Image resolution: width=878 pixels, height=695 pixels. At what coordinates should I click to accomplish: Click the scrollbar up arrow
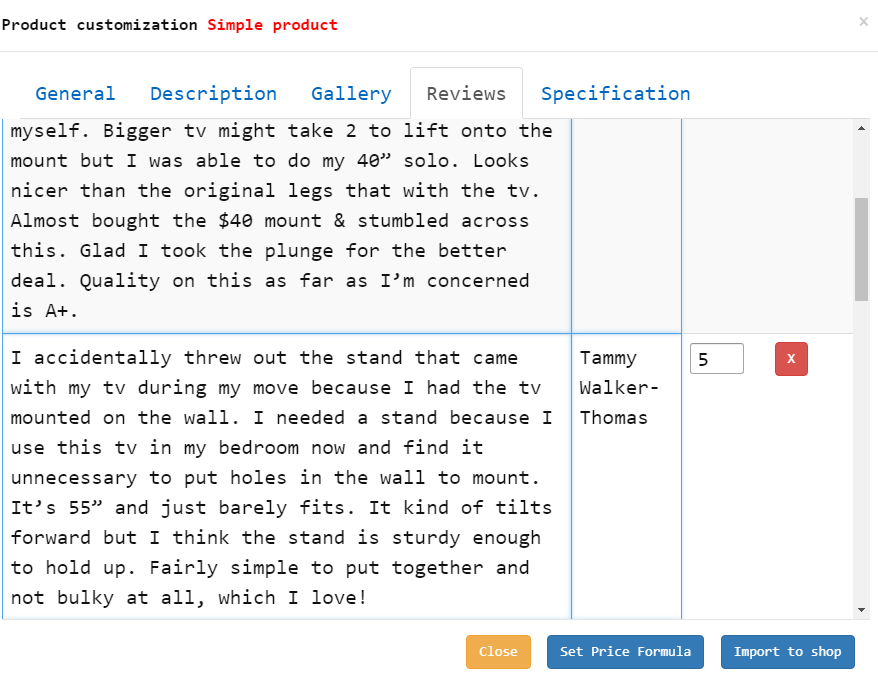pos(861,129)
